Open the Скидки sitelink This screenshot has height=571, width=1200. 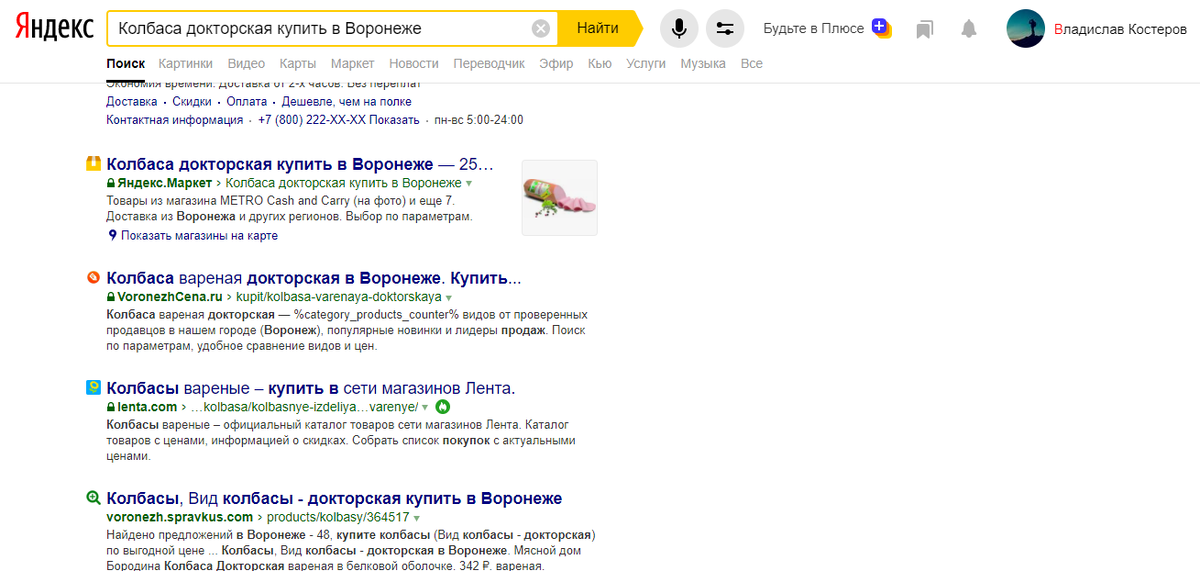tap(192, 101)
